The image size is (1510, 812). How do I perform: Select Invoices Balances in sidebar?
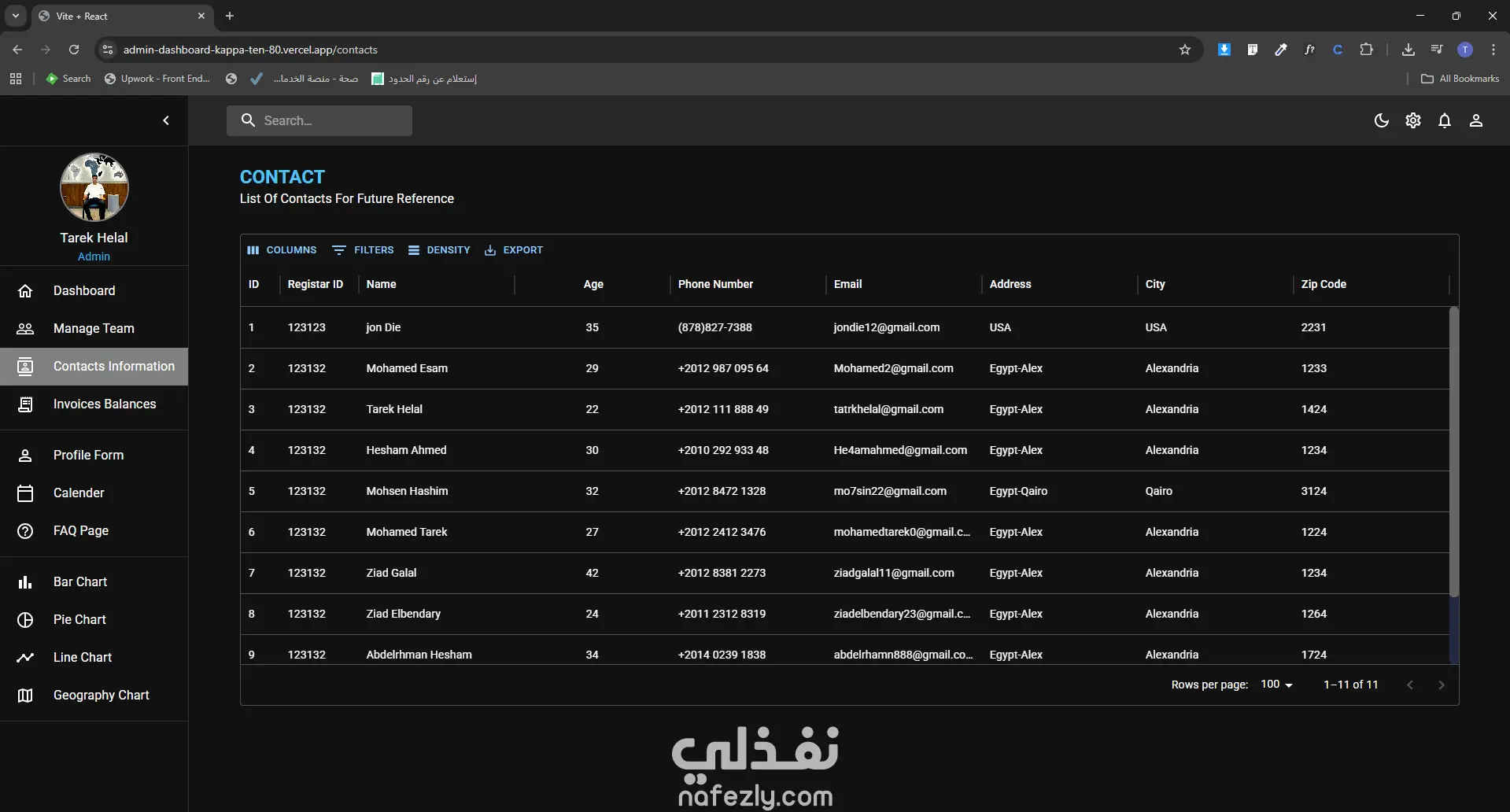pos(94,404)
